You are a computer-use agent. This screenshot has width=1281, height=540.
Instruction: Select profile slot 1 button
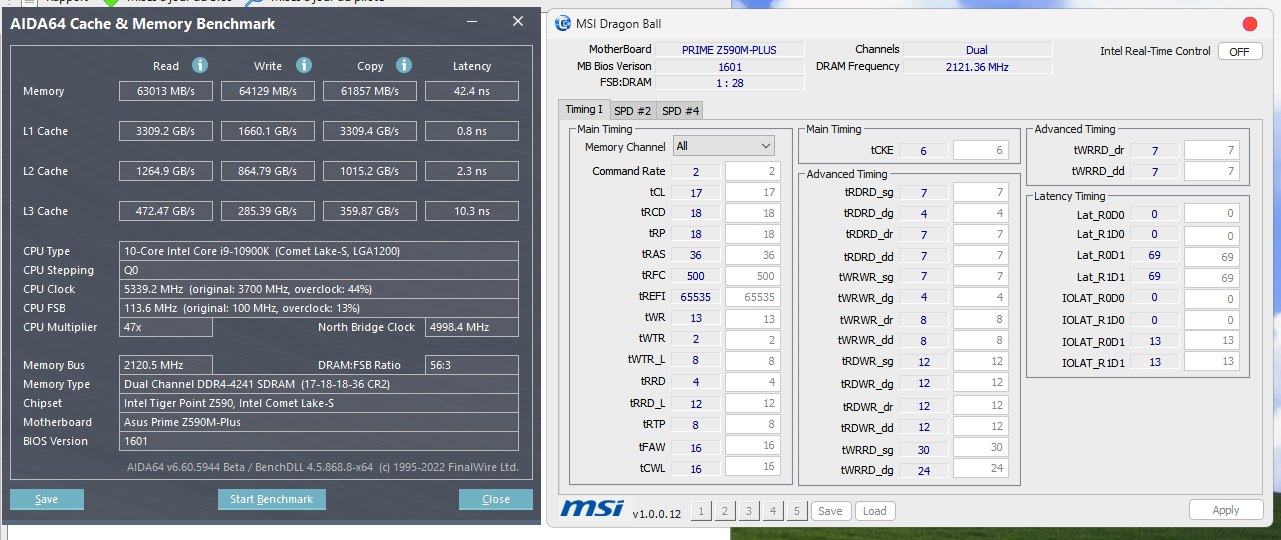click(701, 511)
